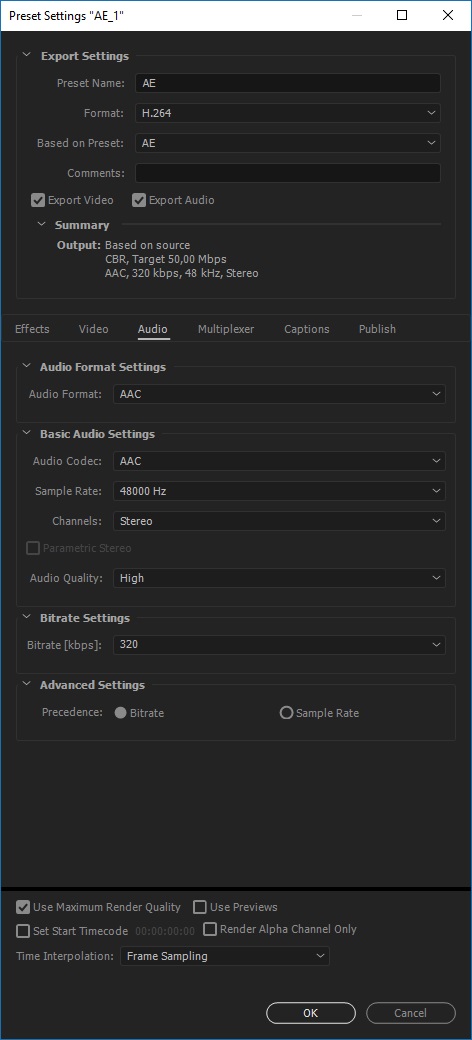The height and width of the screenshot is (1040, 472).
Task: Collapse the Bitrate Settings section
Action: [x=27, y=617]
